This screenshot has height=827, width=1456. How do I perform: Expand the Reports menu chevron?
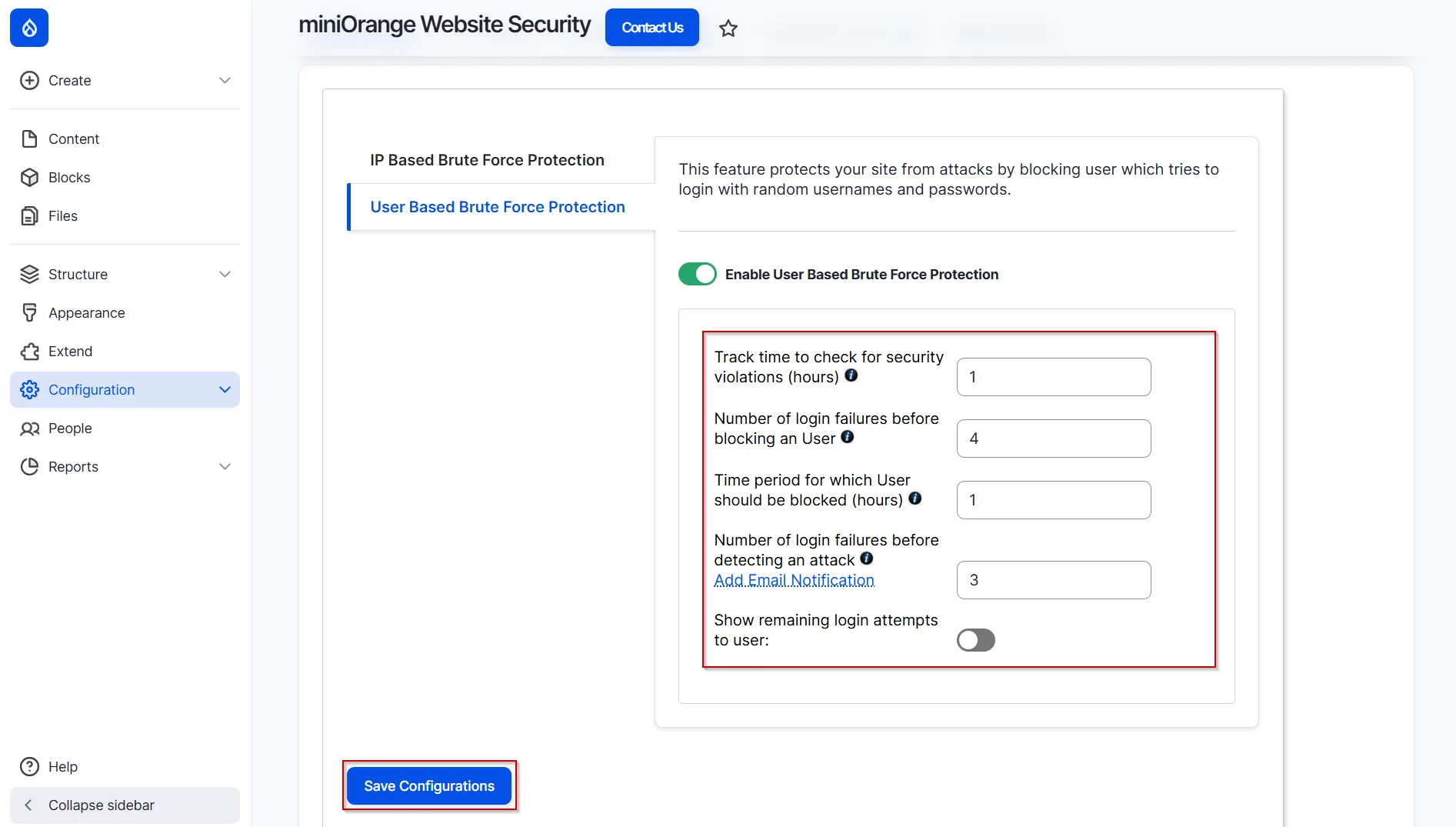pyautogui.click(x=225, y=467)
